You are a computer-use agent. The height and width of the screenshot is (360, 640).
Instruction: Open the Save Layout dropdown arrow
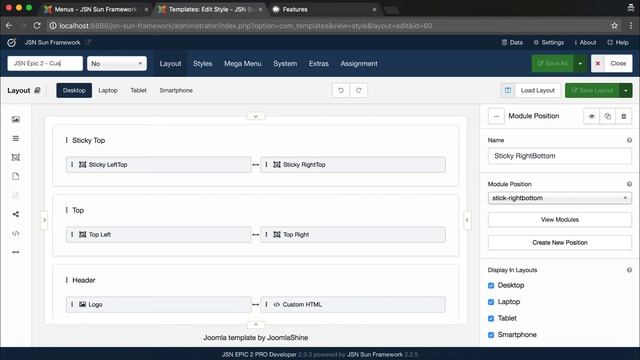click(625, 90)
